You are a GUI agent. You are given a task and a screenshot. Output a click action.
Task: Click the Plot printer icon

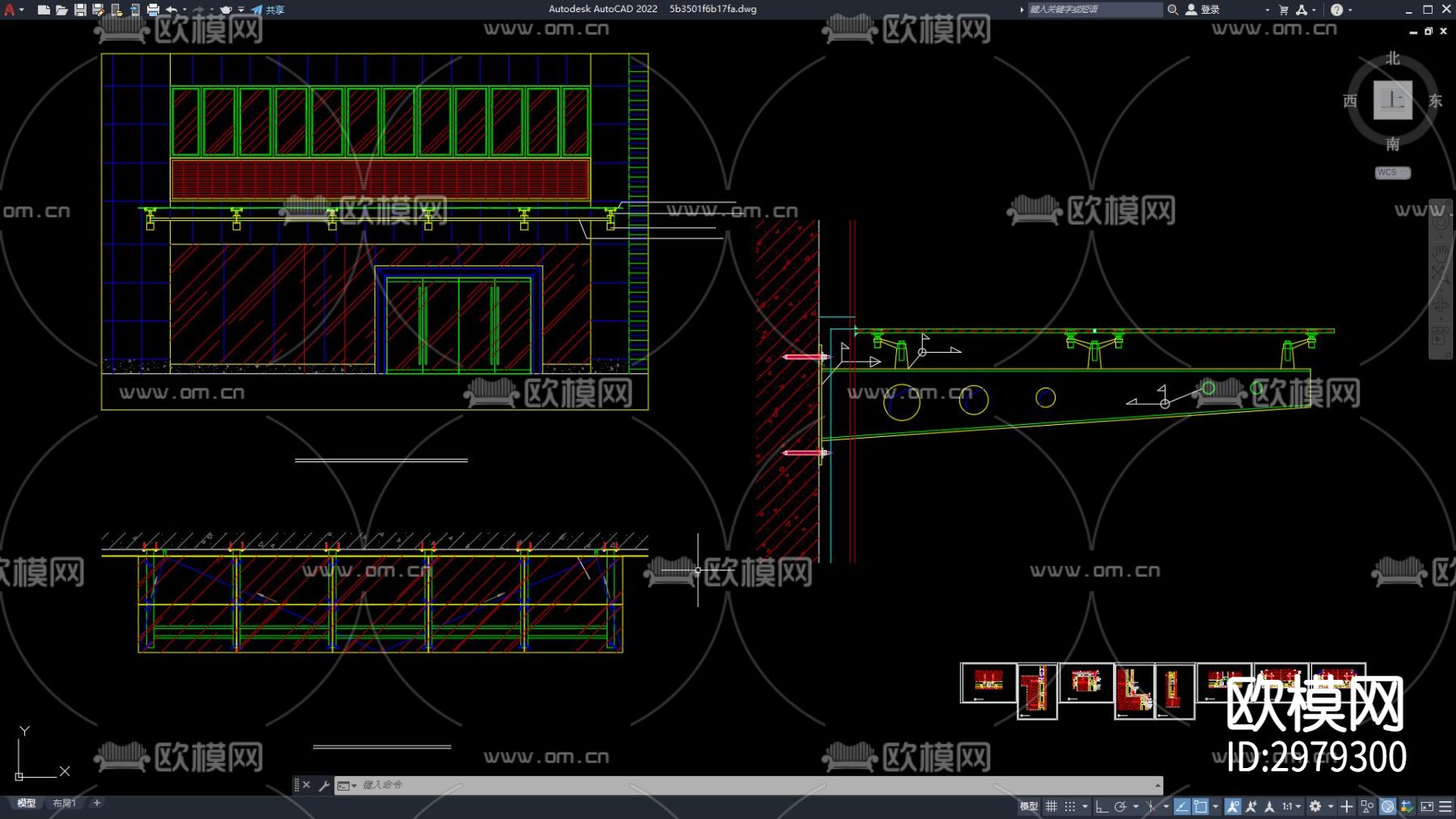coord(153,10)
